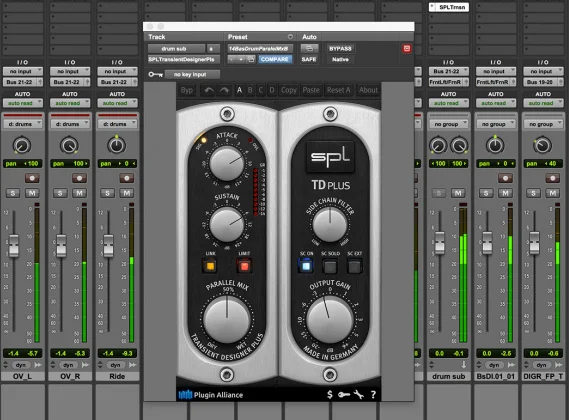This screenshot has height=420, width=569.
Task: Open the dollar sign purchase icon
Action: (x=329, y=394)
